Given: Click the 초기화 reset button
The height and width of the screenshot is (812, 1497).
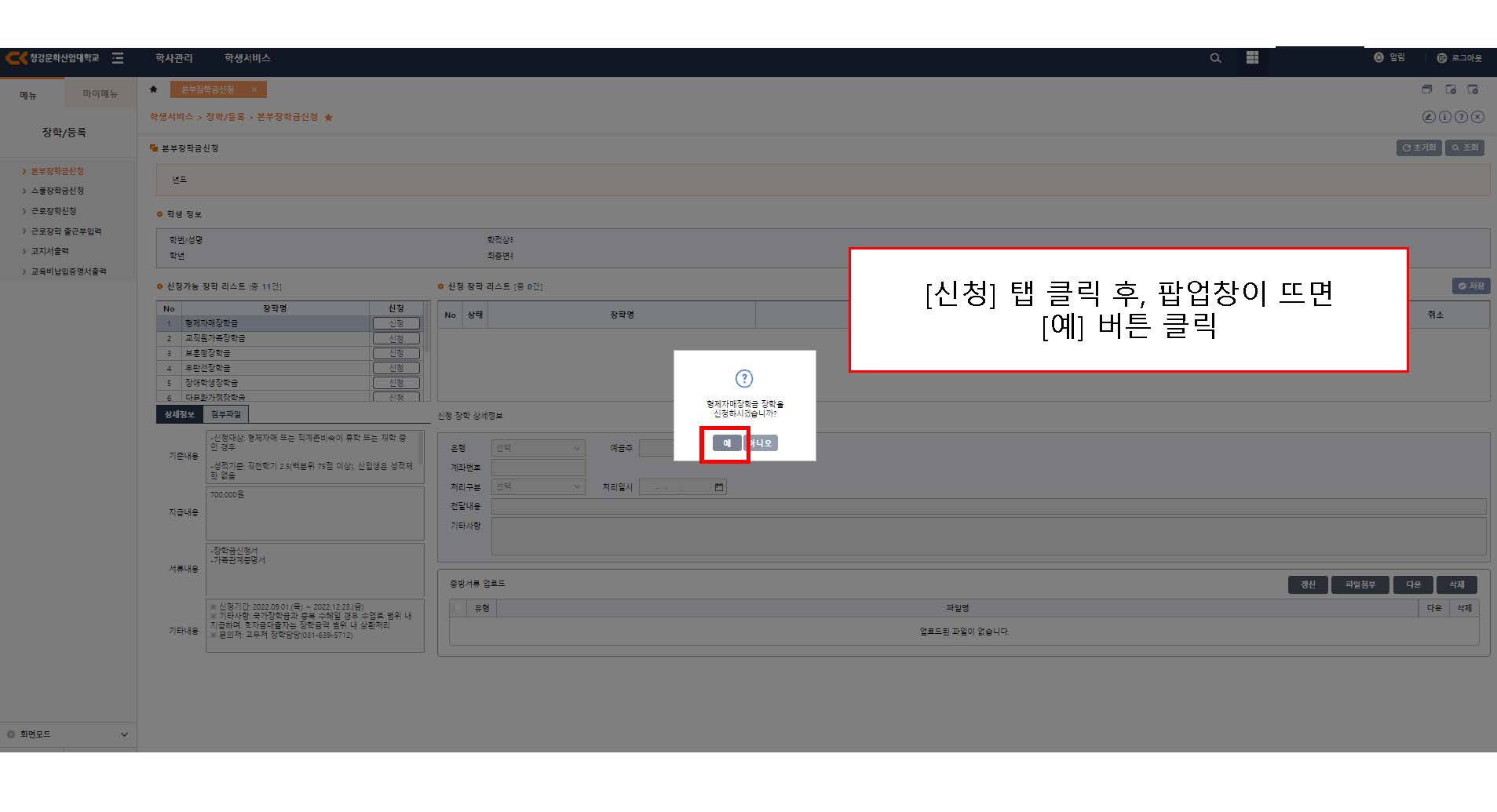Looking at the screenshot, I should coord(1418,147).
